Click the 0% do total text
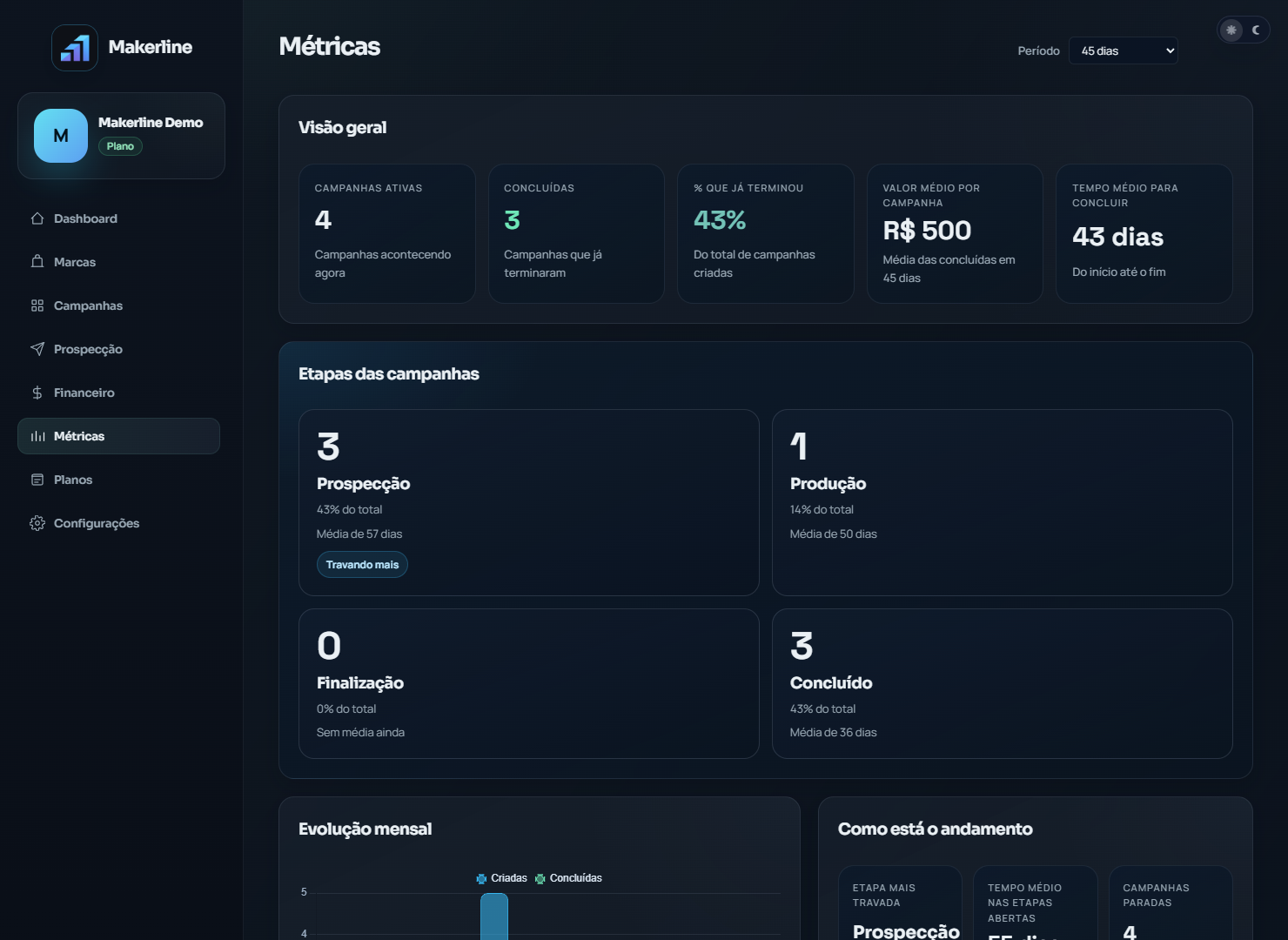This screenshot has height=940, width=1288. coord(346,708)
